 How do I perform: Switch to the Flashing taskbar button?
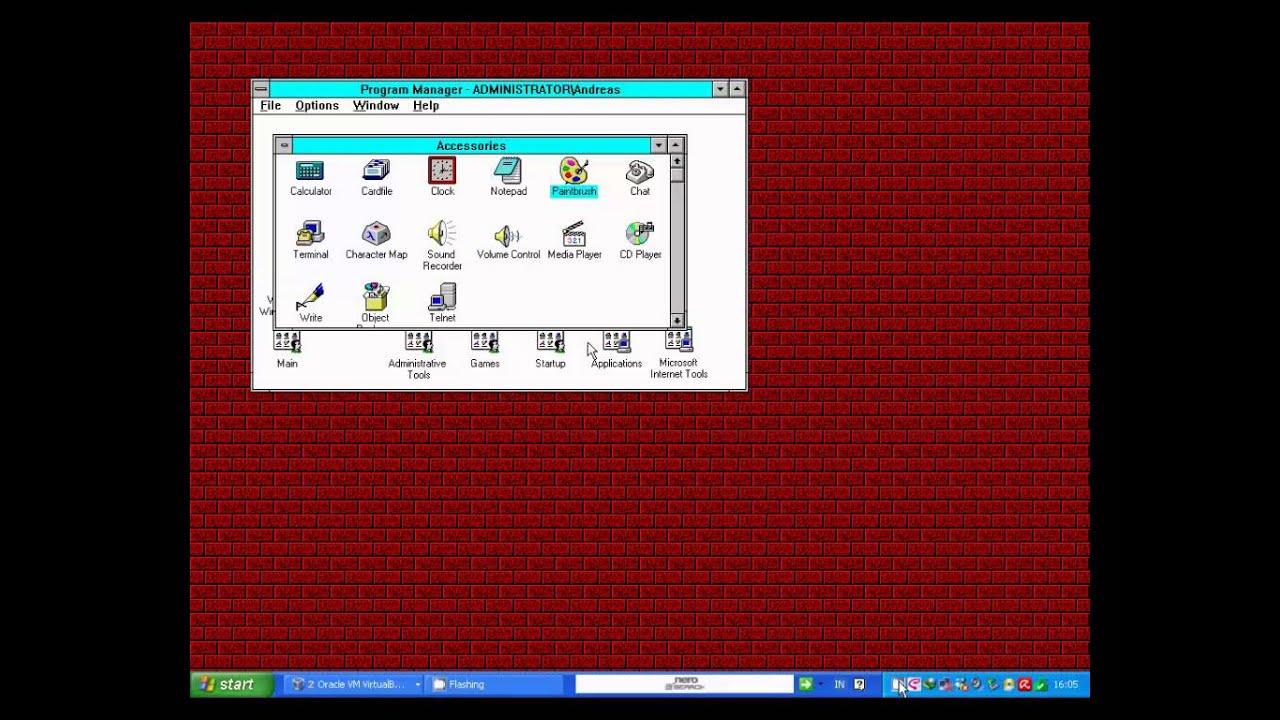pyautogui.click(x=495, y=684)
